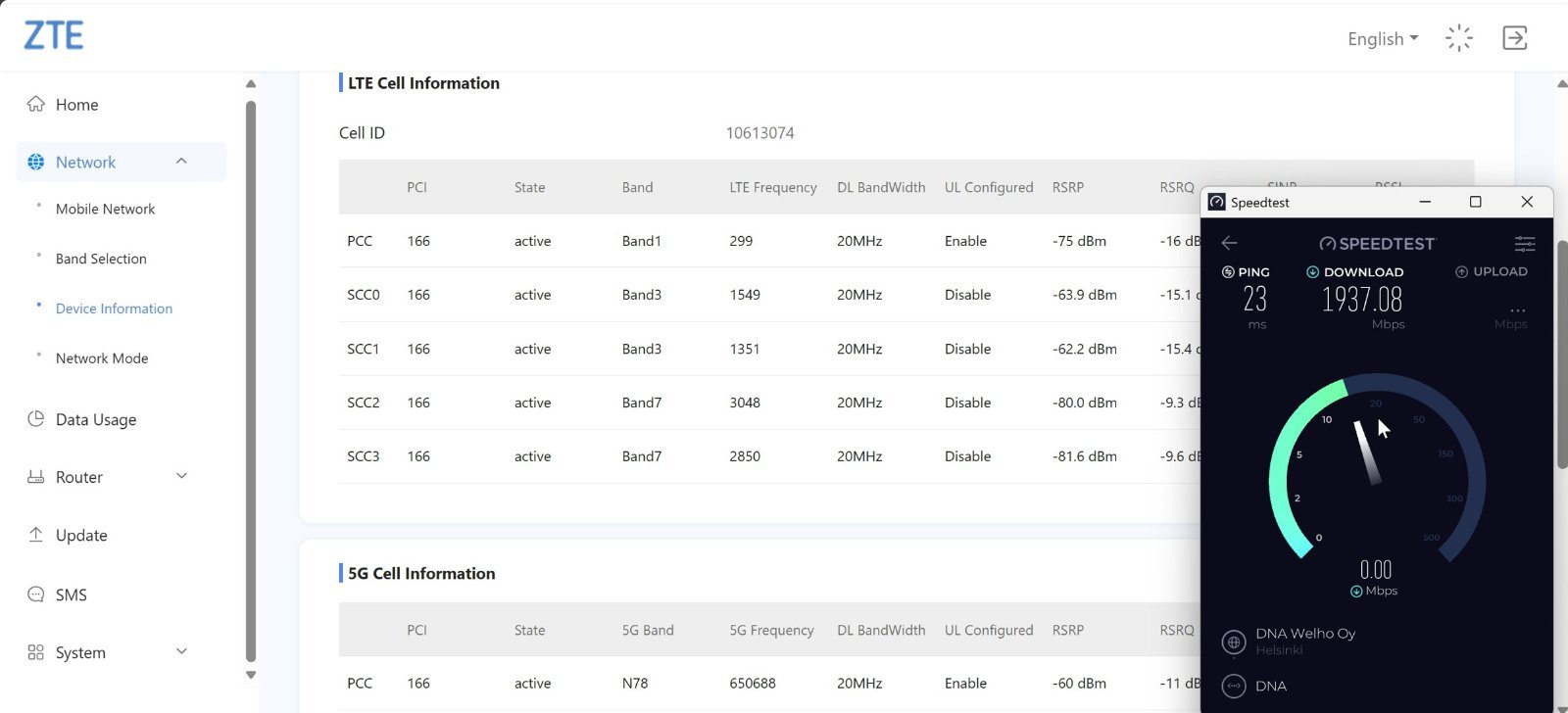Click the sidebar scroll down arrow

click(x=251, y=675)
